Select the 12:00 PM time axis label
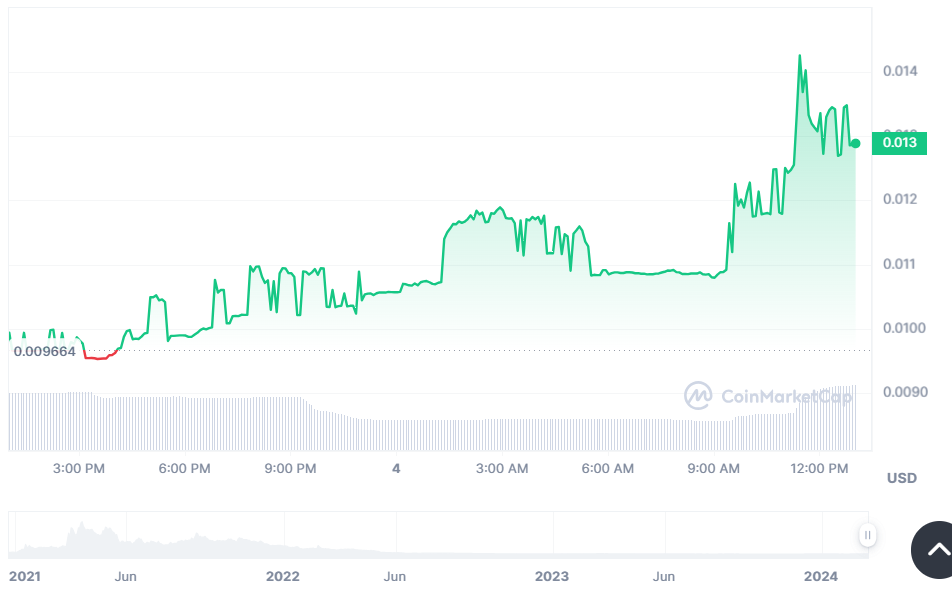Screen dimensions: 952x604 point(819,468)
